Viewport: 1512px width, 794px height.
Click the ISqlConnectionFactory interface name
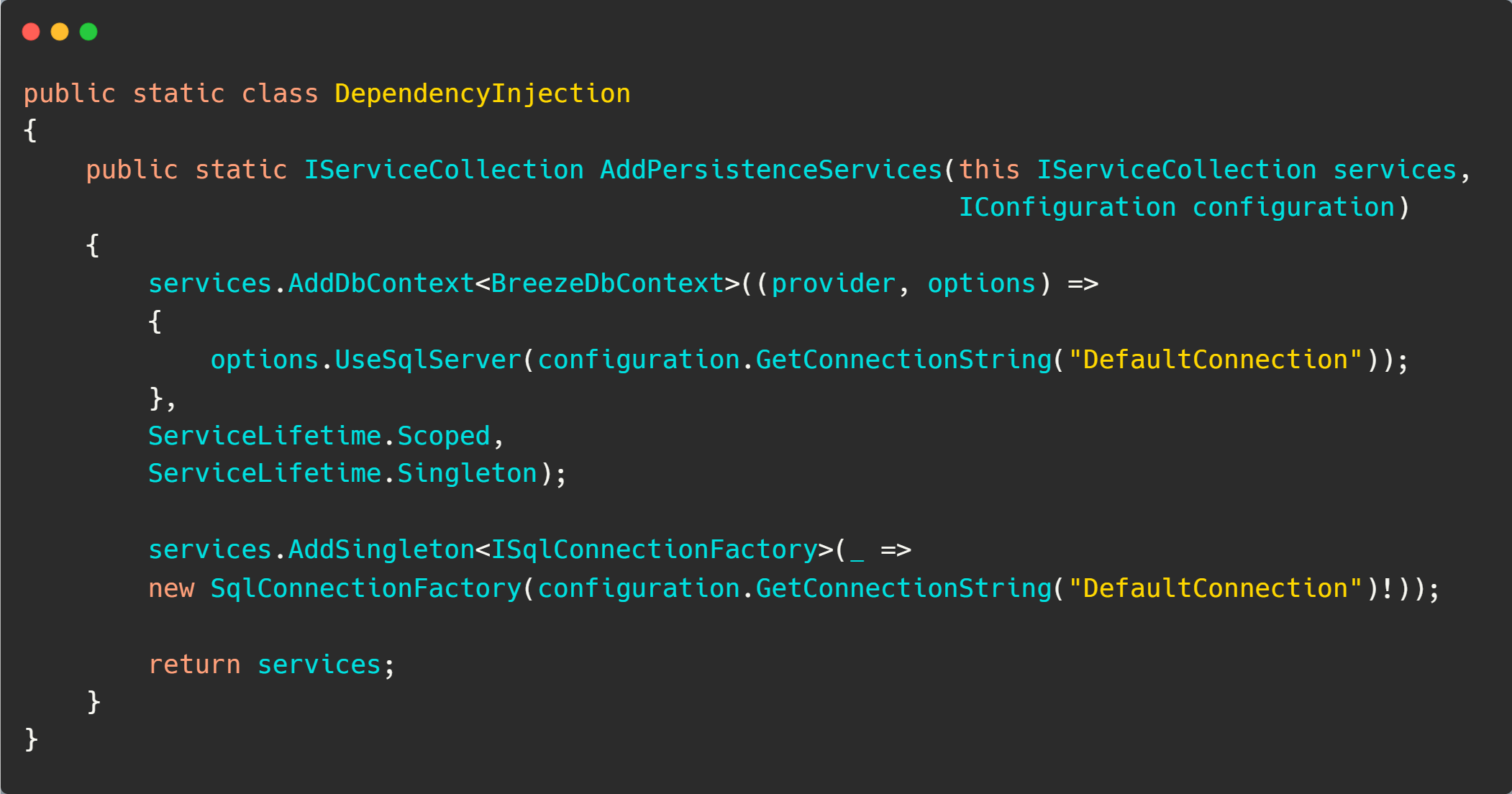click(655, 549)
